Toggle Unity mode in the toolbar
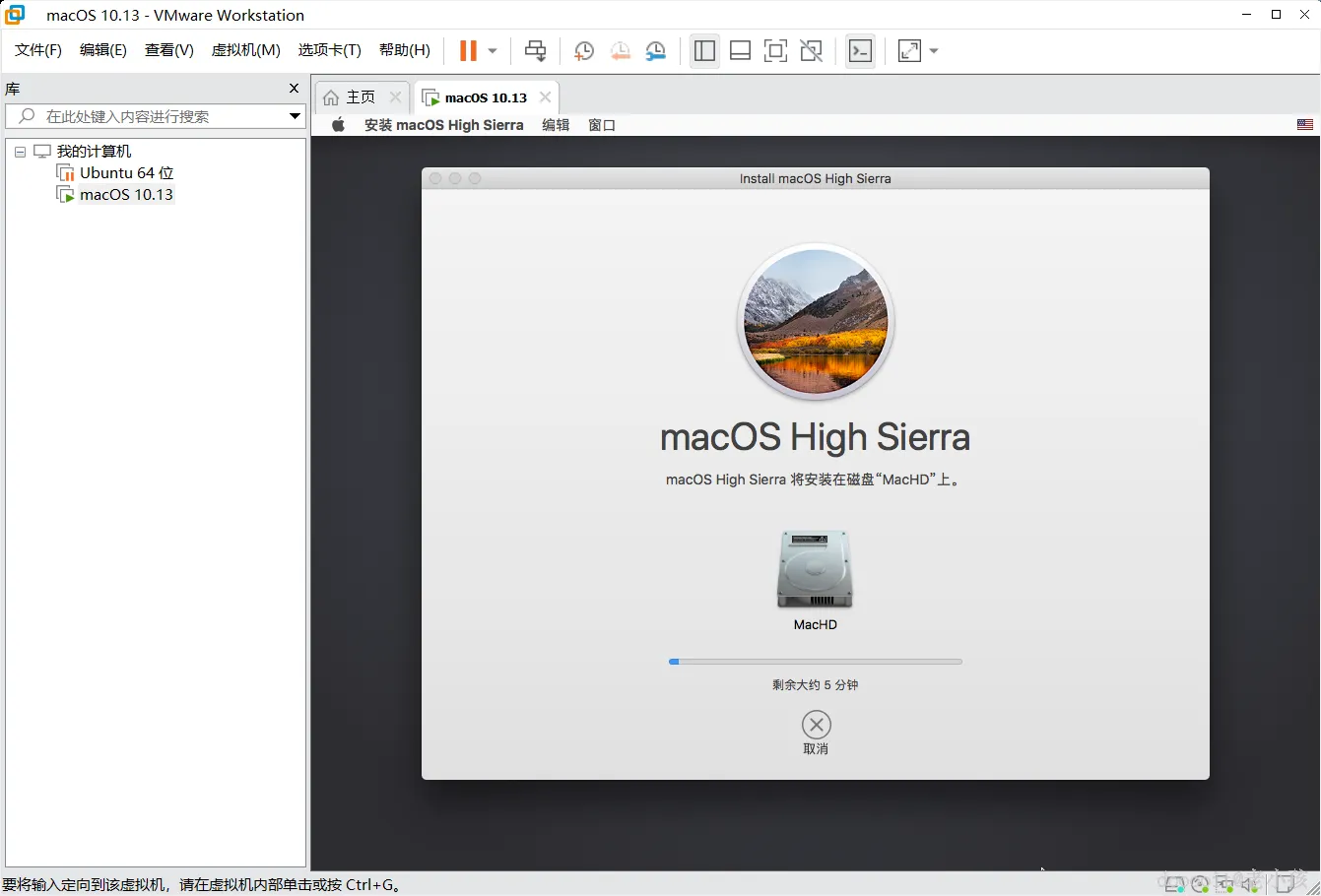The image size is (1321, 896). point(811,51)
